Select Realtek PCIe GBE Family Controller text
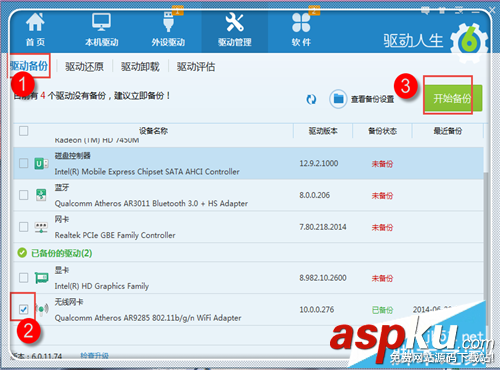The image size is (500, 370). pyautogui.click(x=115, y=235)
